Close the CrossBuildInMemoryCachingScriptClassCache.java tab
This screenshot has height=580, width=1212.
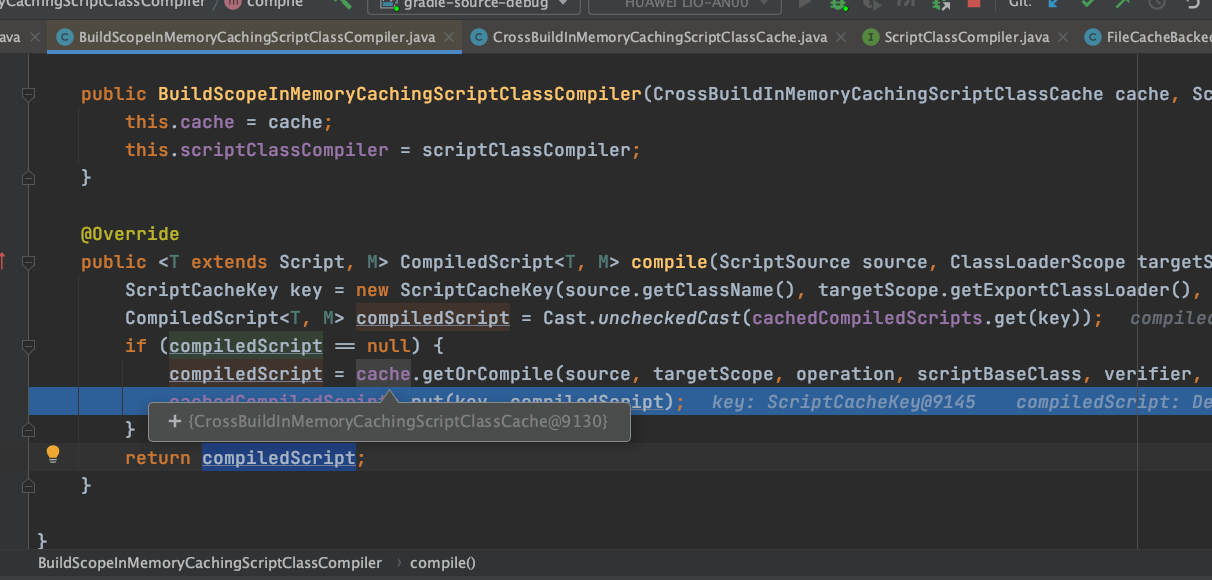(x=839, y=38)
